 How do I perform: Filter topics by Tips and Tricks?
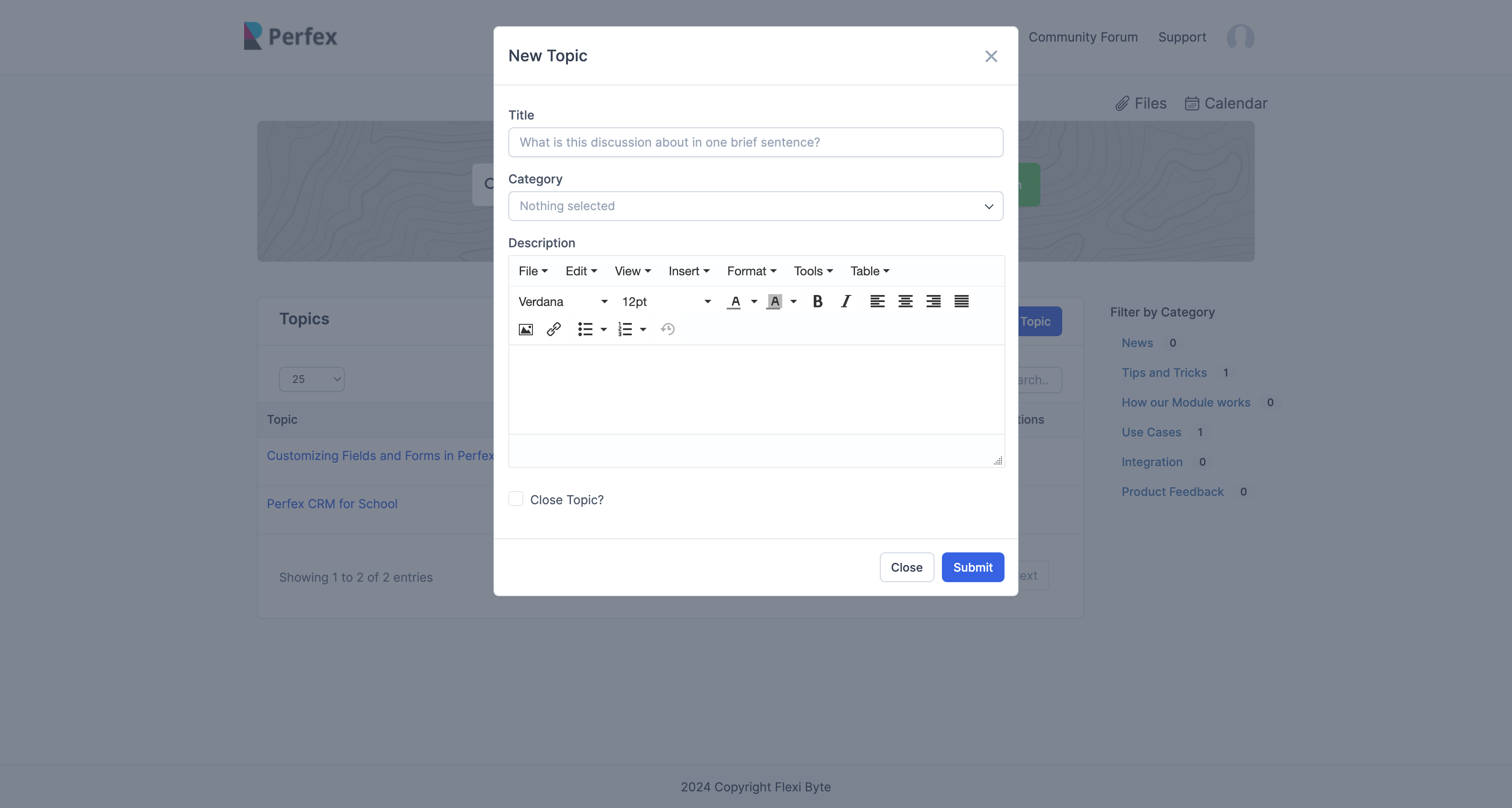point(1165,372)
